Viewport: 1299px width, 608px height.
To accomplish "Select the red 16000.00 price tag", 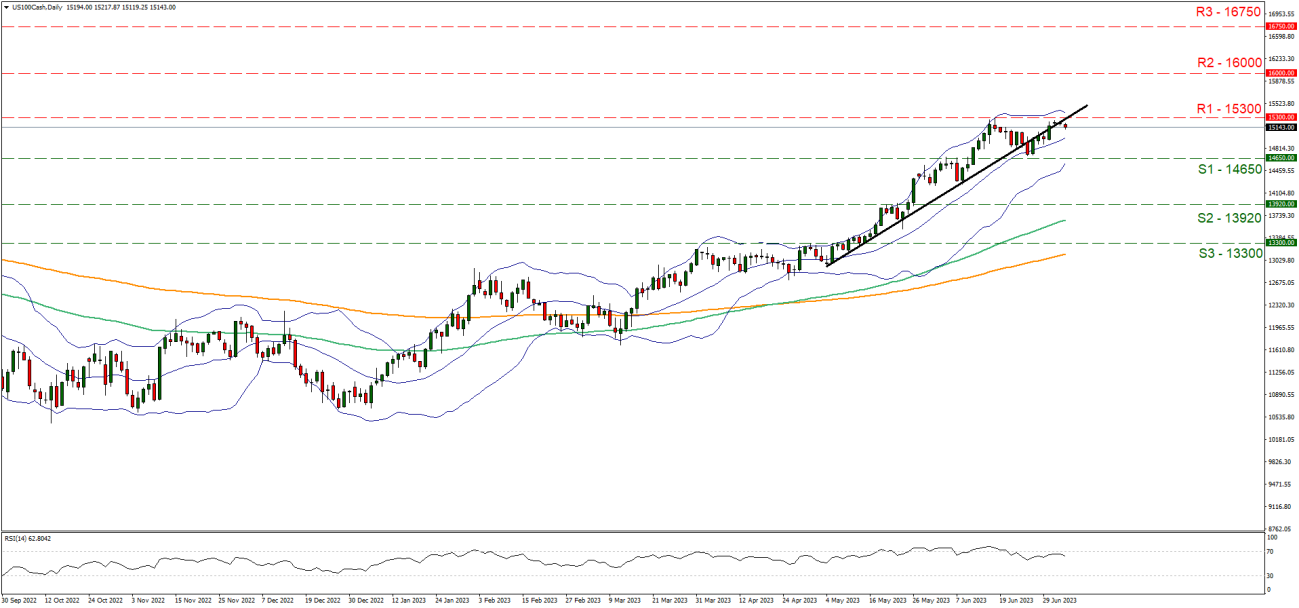I will tap(1280, 73).
